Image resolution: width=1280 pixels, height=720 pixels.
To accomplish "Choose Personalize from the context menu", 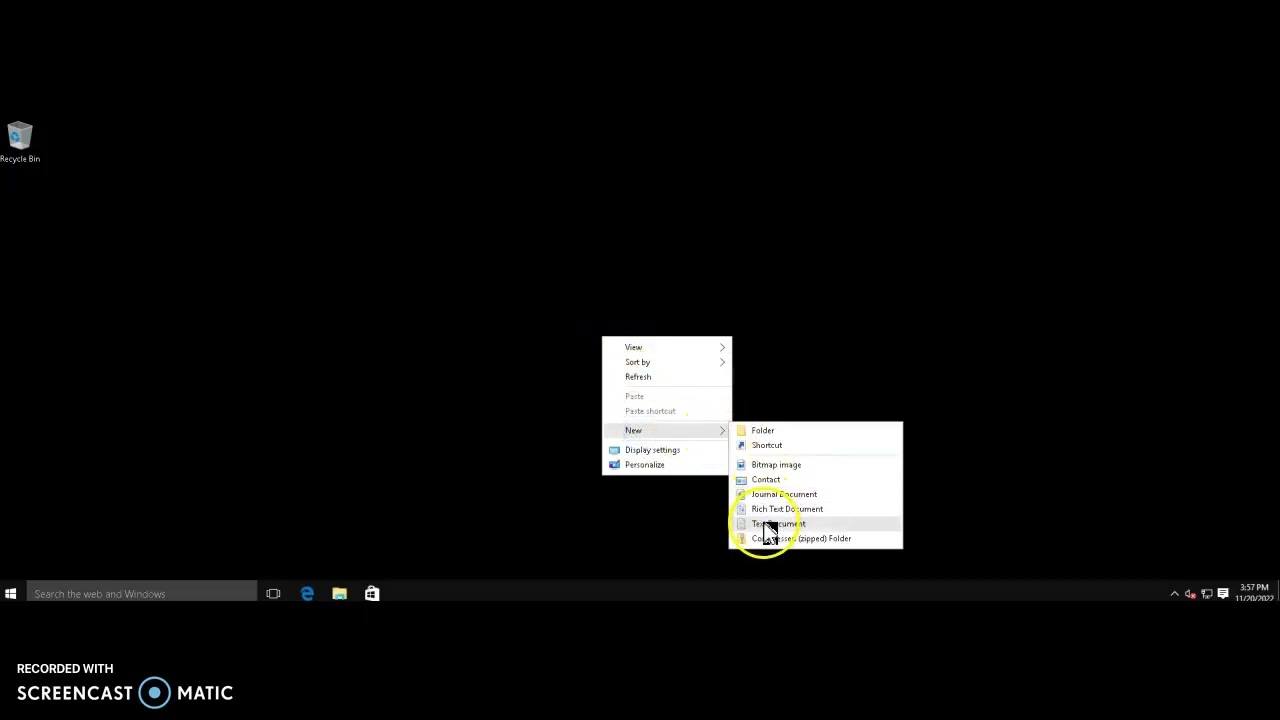I will point(667,465).
